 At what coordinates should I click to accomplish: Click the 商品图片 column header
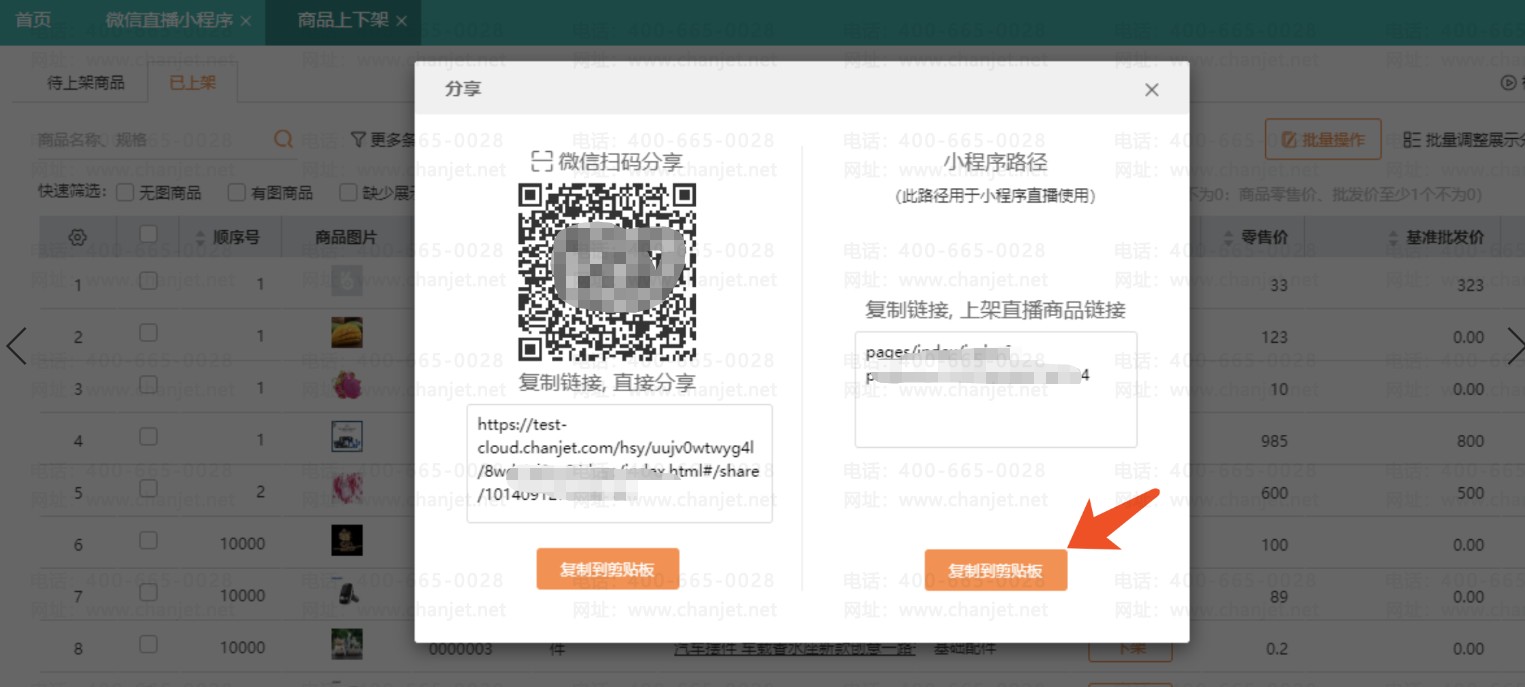coord(346,238)
